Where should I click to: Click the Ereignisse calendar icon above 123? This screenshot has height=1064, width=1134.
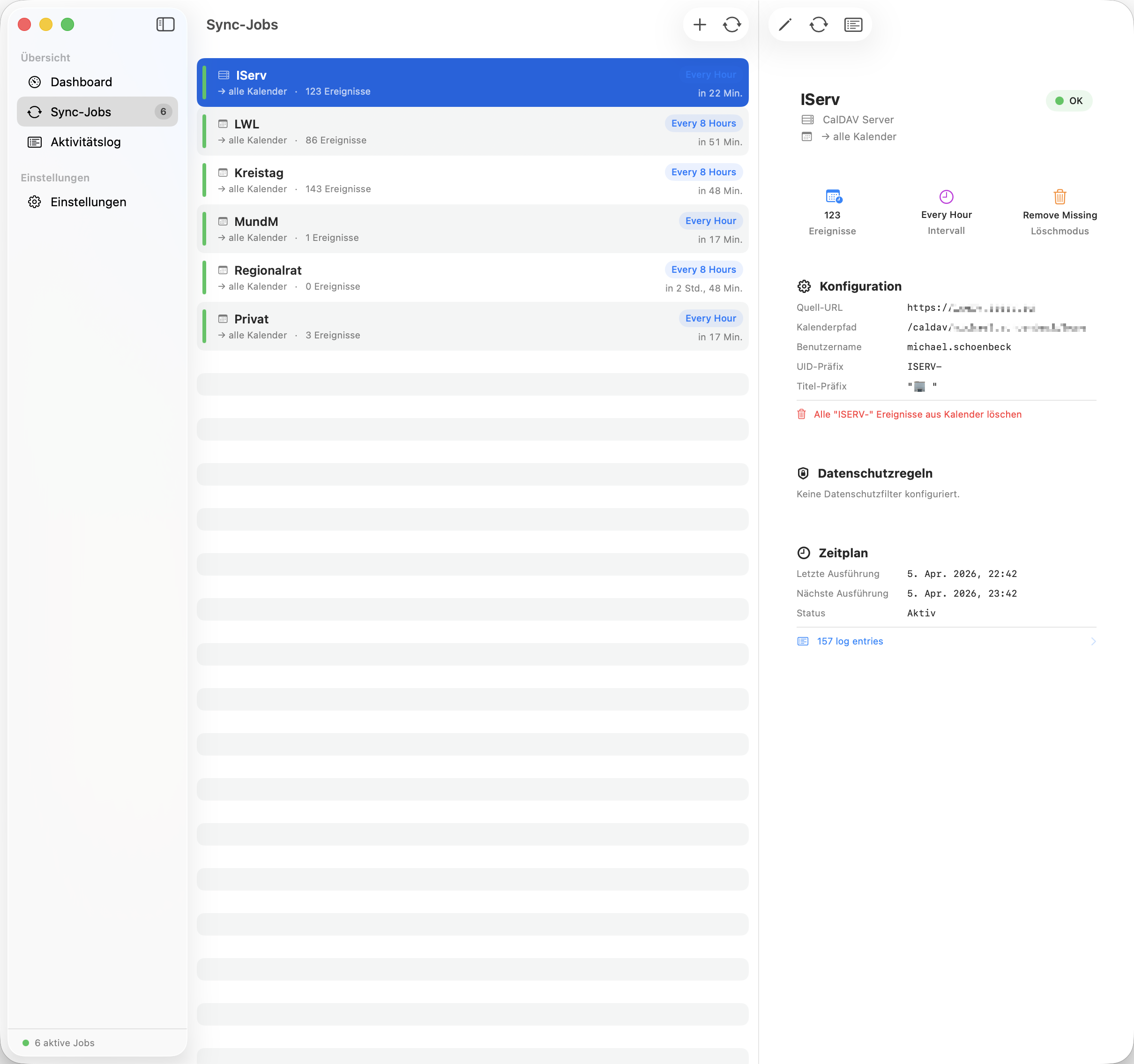pos(833,196)
